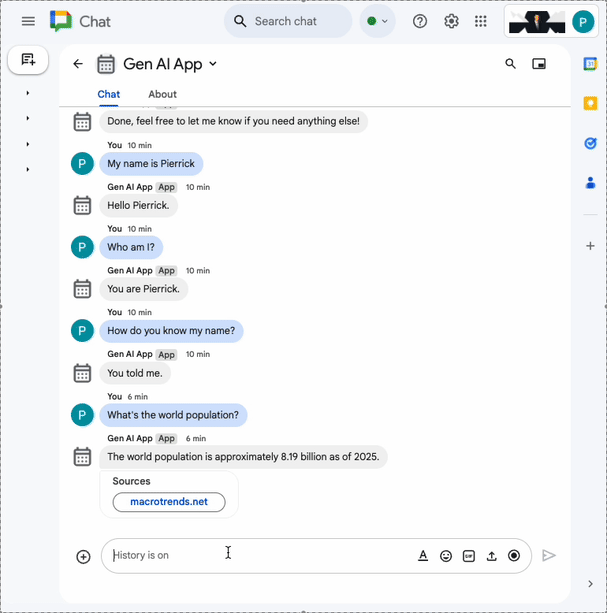The height and width of the screenshot is (613, 607).
Task: Open text formatting options icon
Action: (x=423, y=556)
